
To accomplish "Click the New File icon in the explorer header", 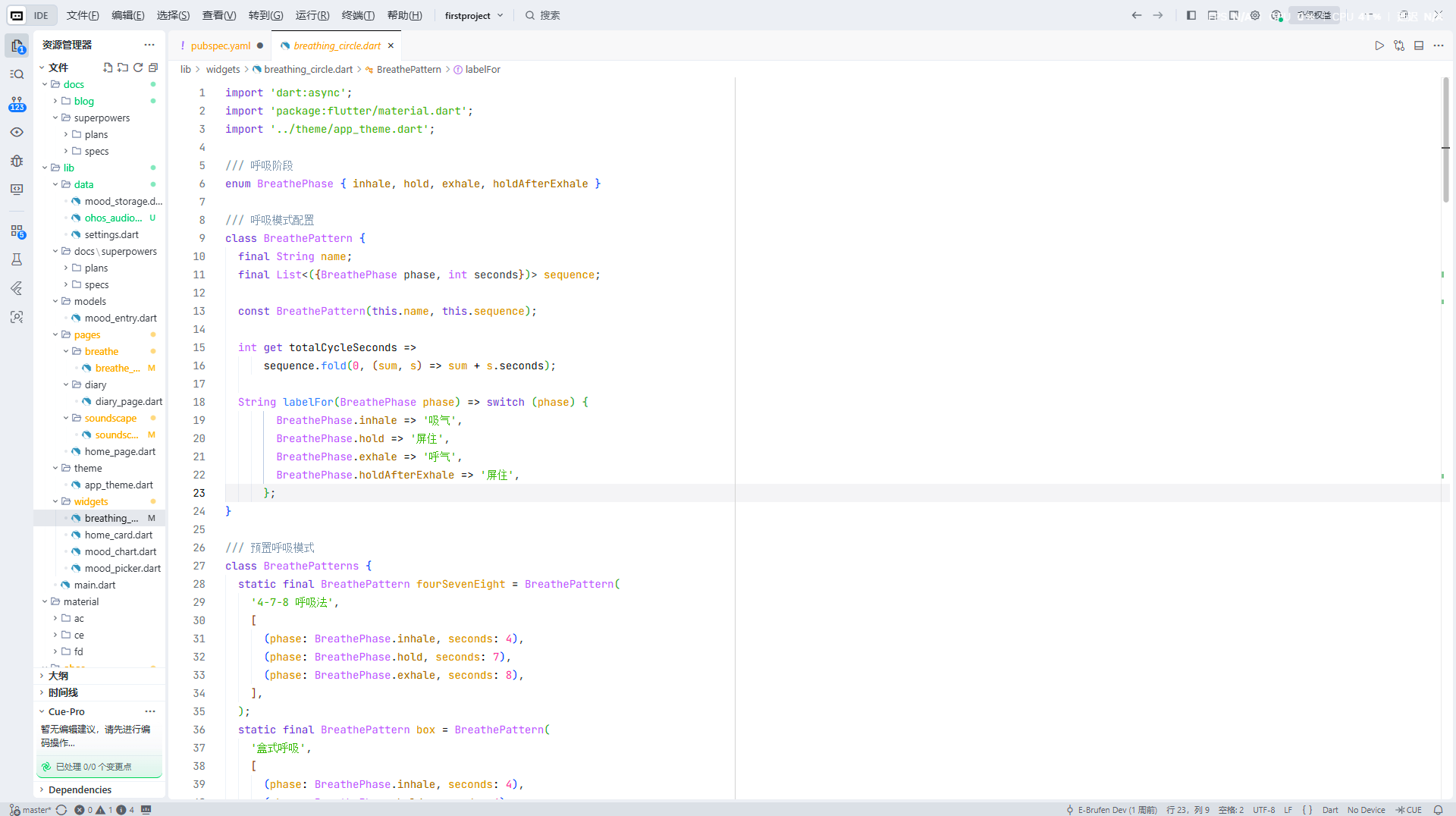I will 108,67.
